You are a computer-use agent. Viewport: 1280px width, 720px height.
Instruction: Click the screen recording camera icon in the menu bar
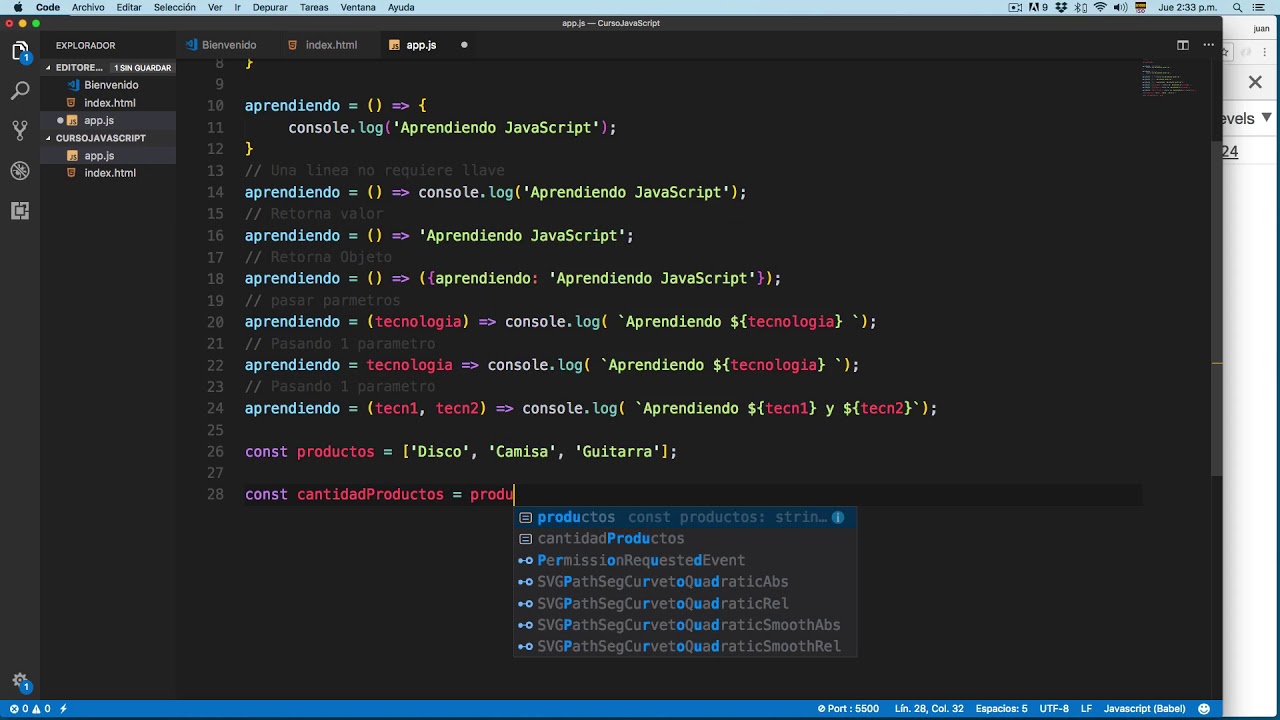point(1015,7)
